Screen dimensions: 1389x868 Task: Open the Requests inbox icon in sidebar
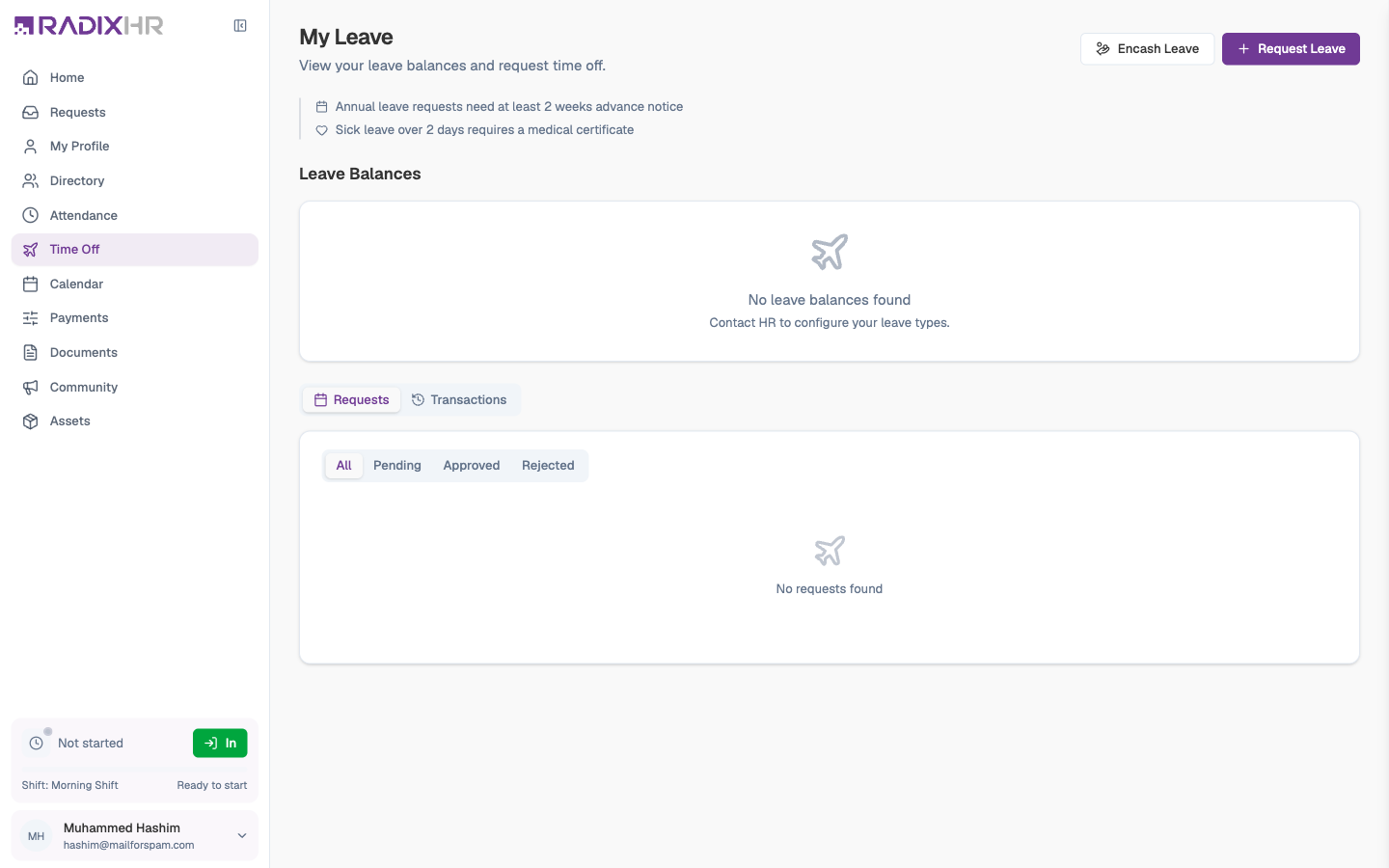pos(31,112)
